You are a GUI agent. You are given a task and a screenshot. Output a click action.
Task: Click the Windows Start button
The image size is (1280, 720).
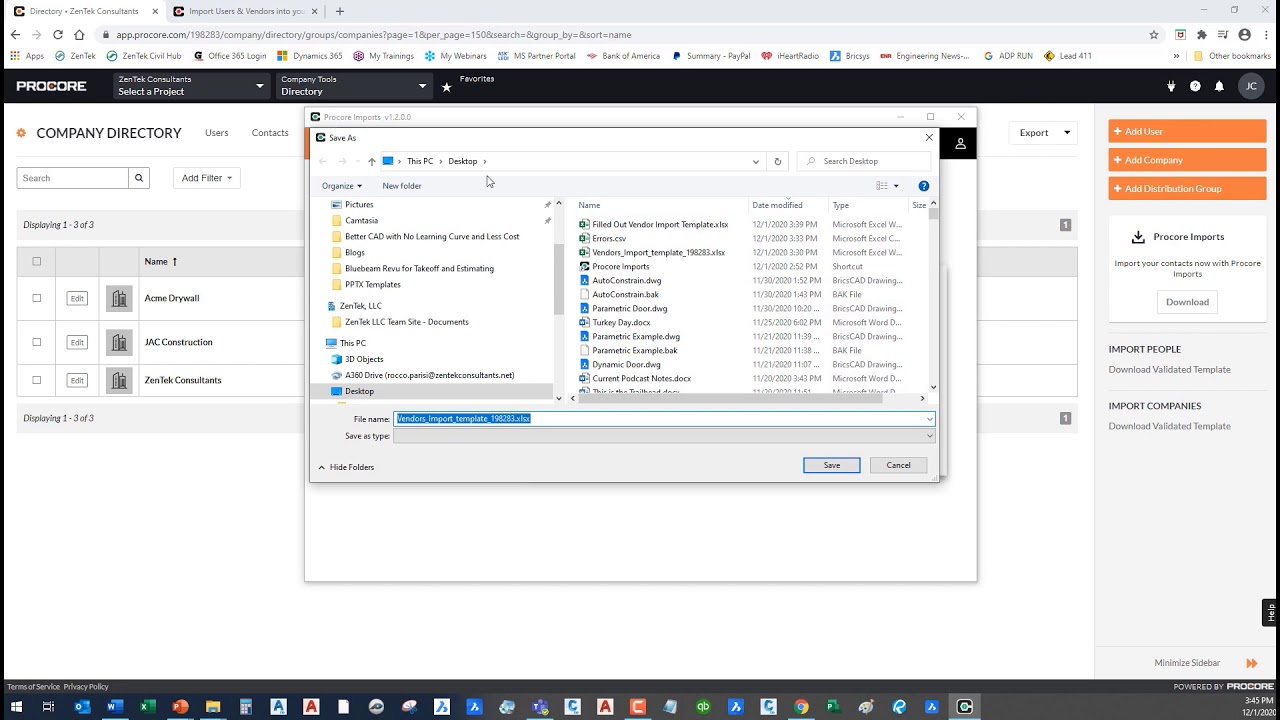[16, 707]
